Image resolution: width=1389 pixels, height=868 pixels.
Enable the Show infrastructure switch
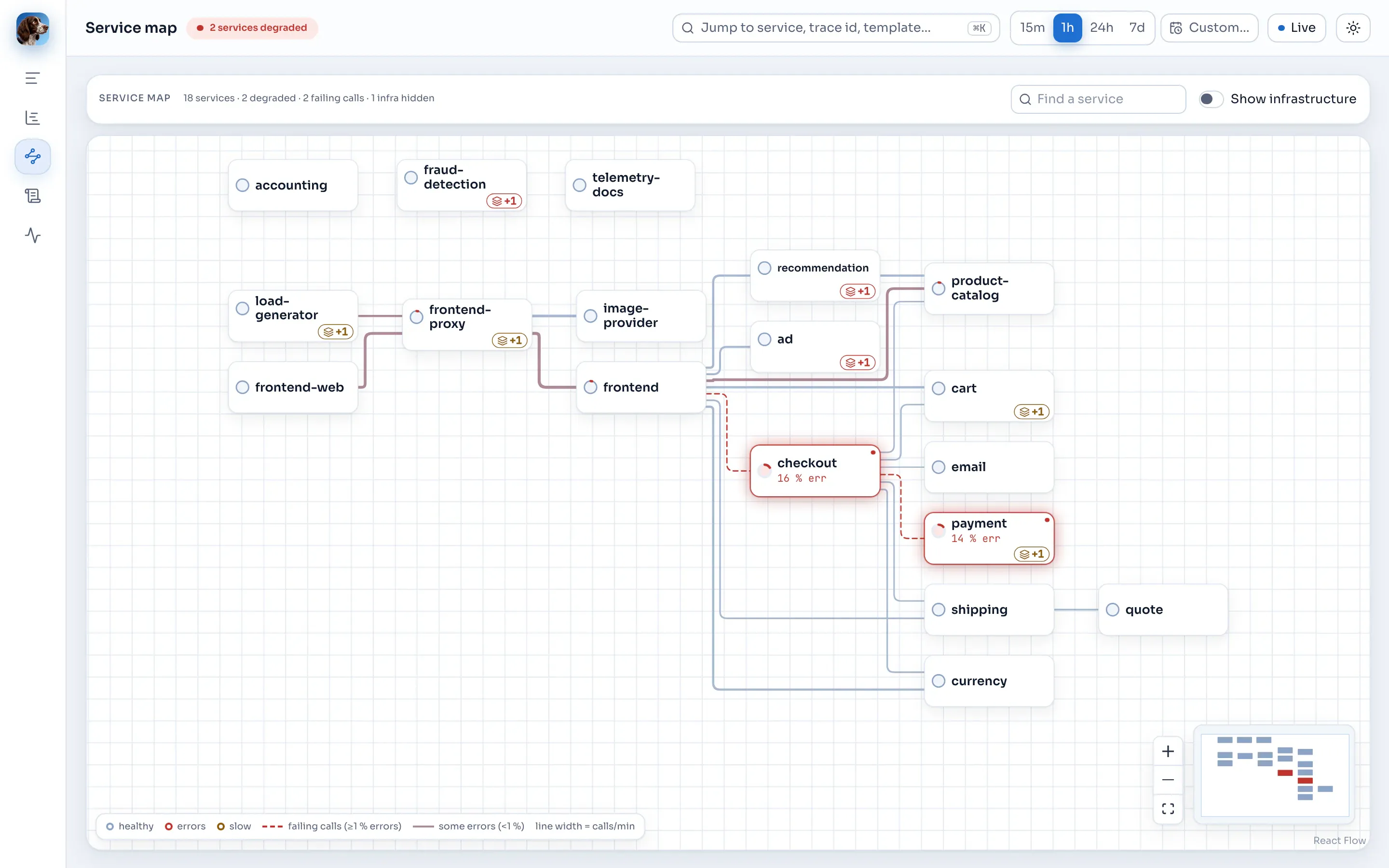tap(1211, 99)
